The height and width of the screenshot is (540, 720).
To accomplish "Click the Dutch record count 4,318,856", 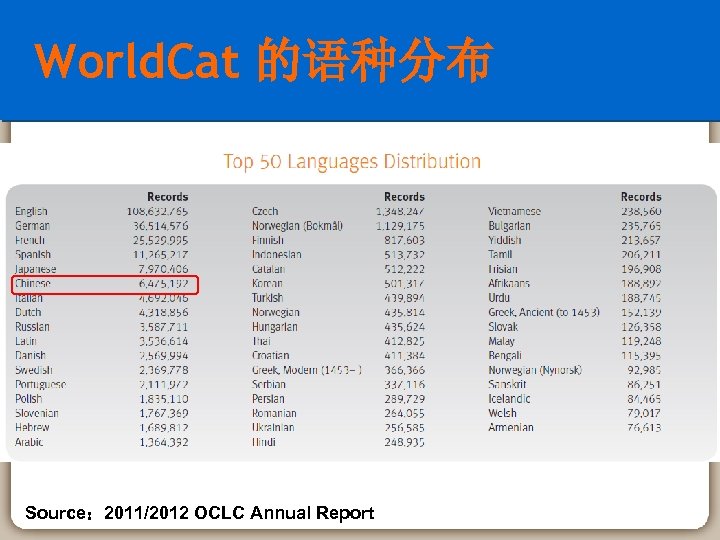I will [163, 312].
